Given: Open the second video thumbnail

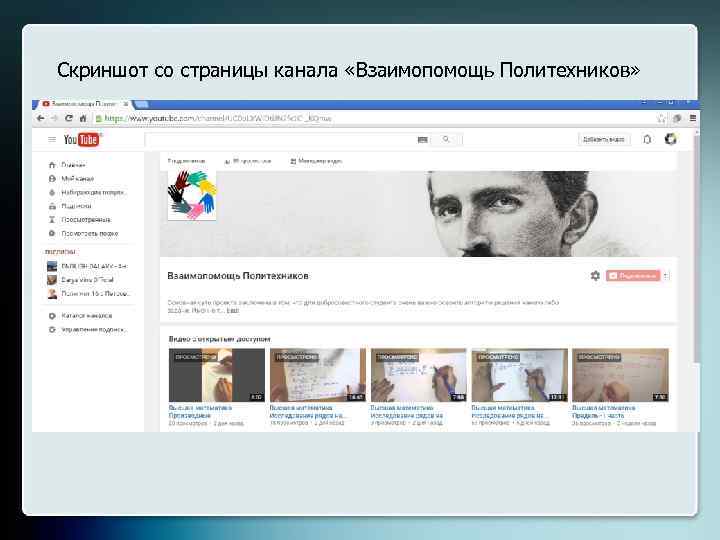Looking at the screenshot, I should 318,375.
